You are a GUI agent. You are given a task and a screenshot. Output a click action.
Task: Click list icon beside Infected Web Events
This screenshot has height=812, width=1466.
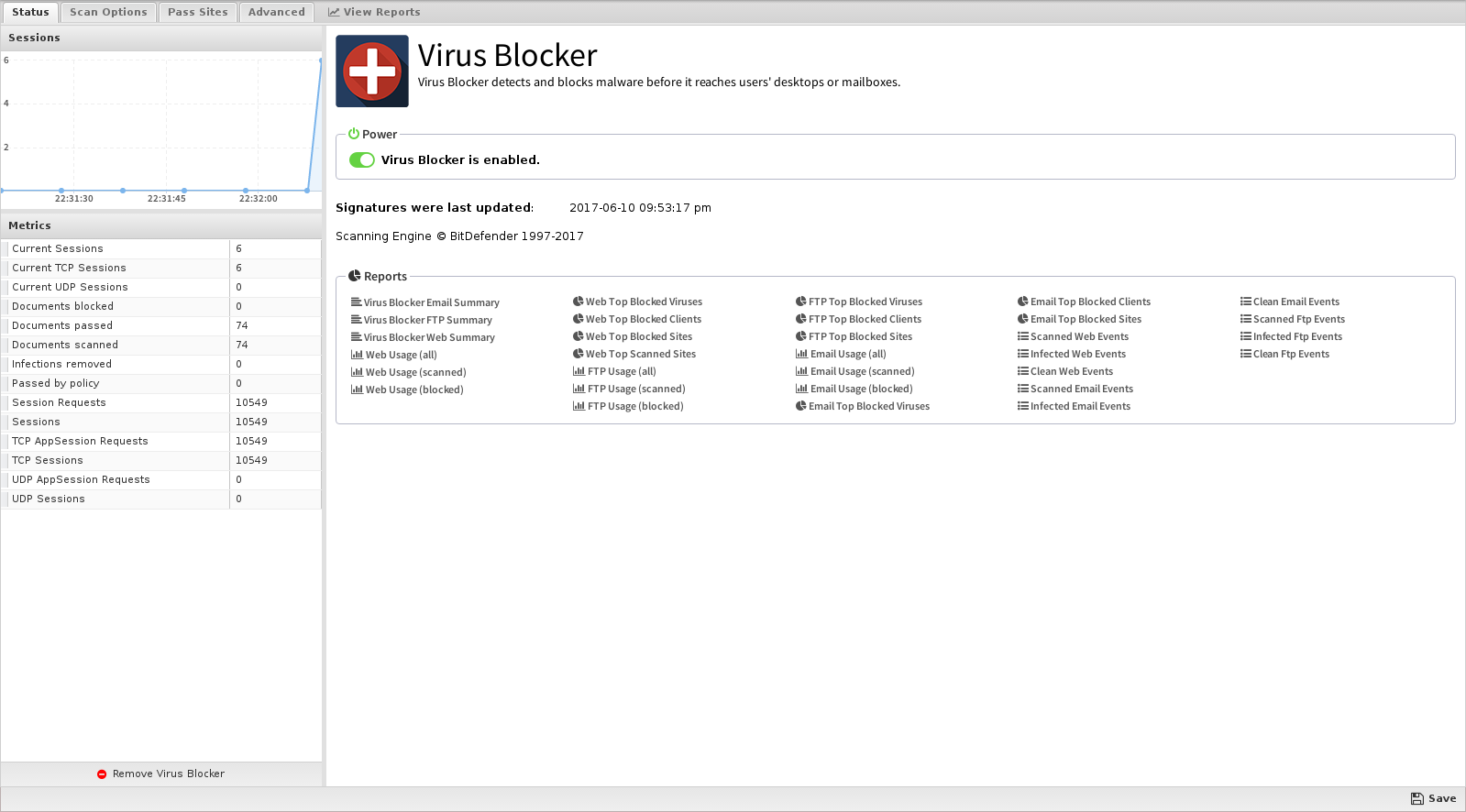1023,353
